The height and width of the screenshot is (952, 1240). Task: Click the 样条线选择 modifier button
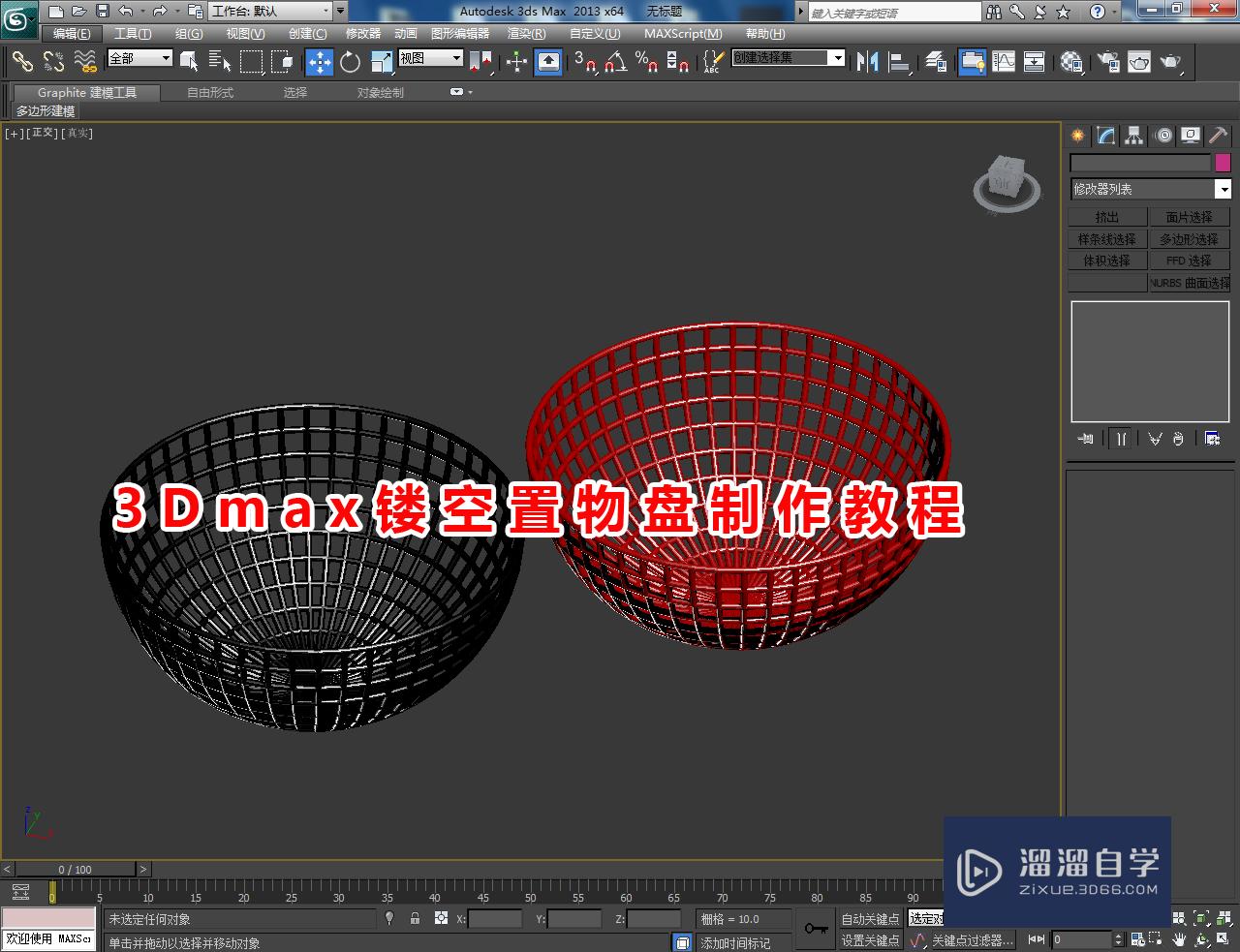[x=1107, y=239]
